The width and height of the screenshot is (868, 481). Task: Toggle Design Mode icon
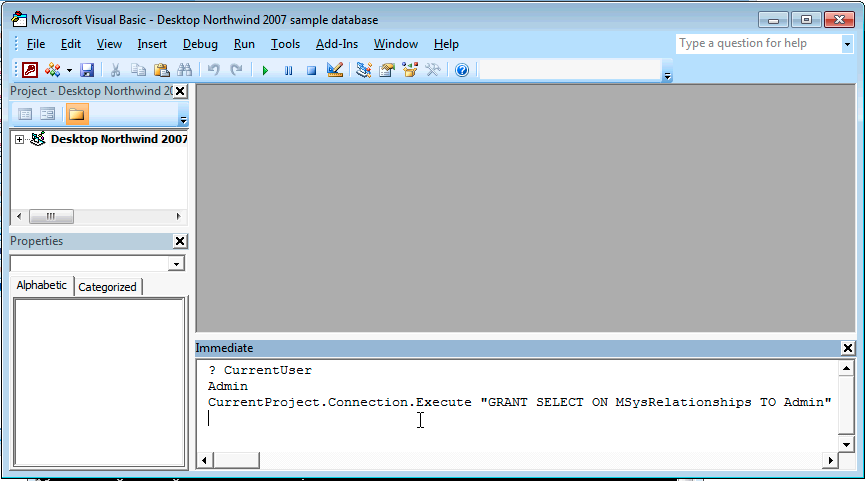click(335, 70)
